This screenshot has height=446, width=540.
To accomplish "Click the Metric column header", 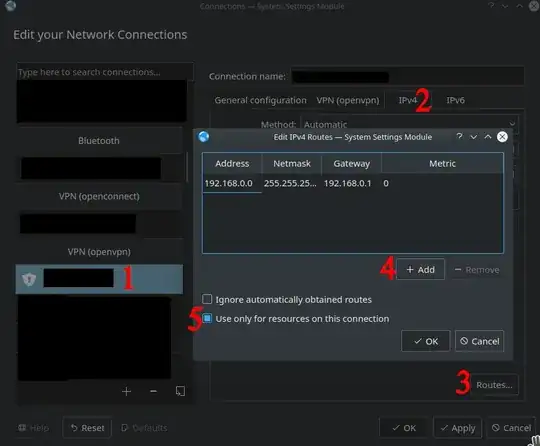I will [442, 163].
